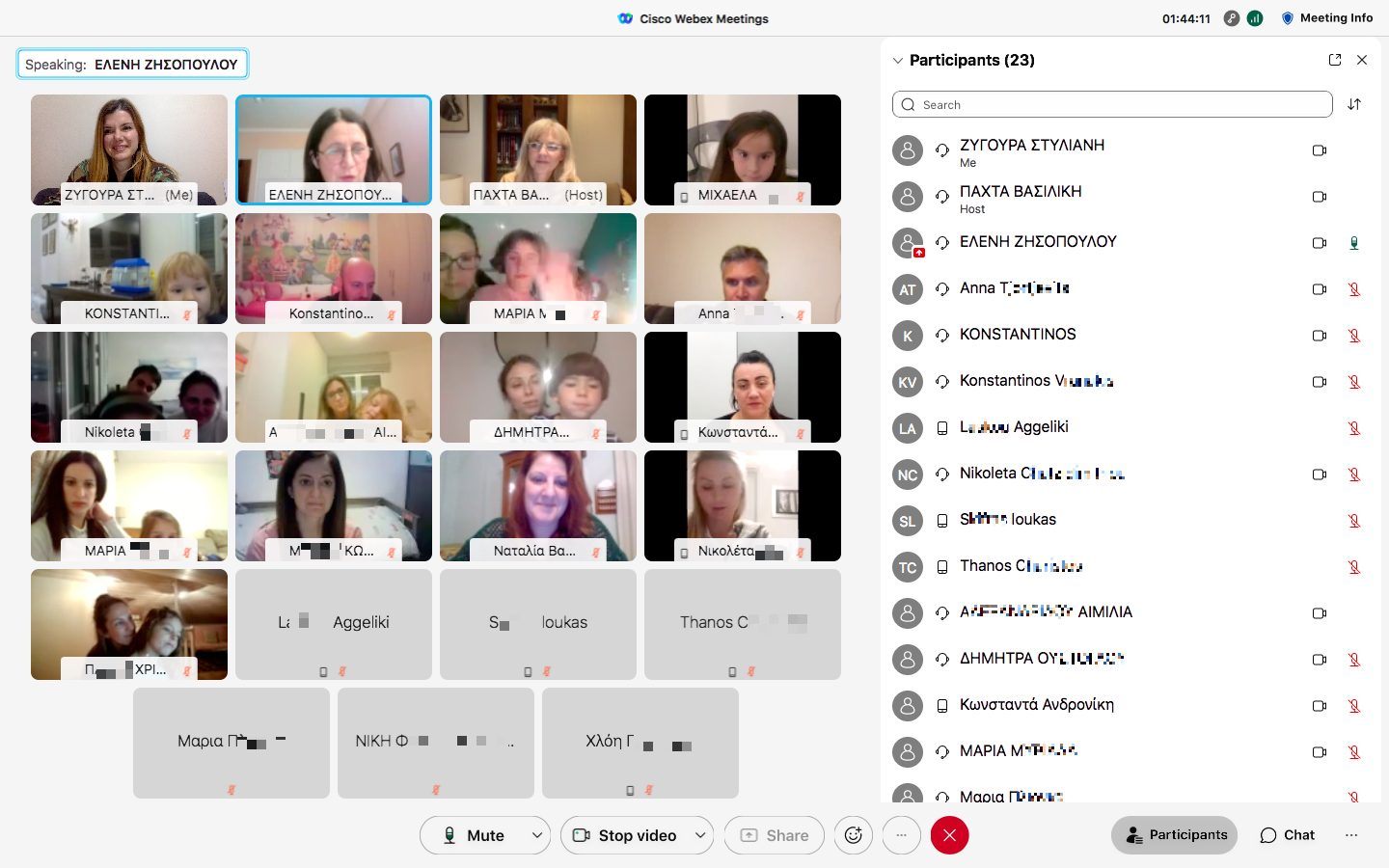Click the Share button
1389x868 pixels.
point(775,835)
